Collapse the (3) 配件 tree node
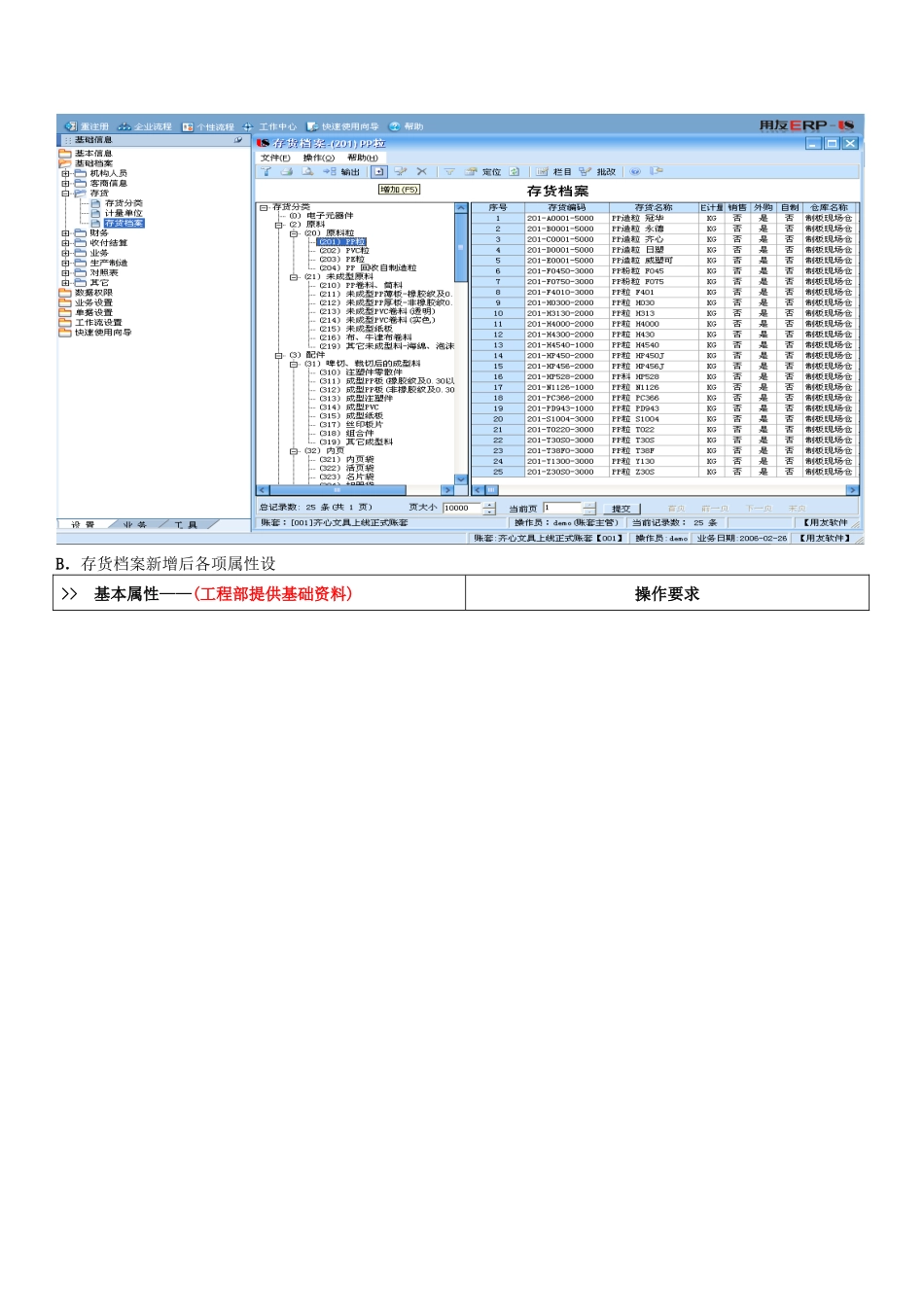924x1307 pixels. 278,355
